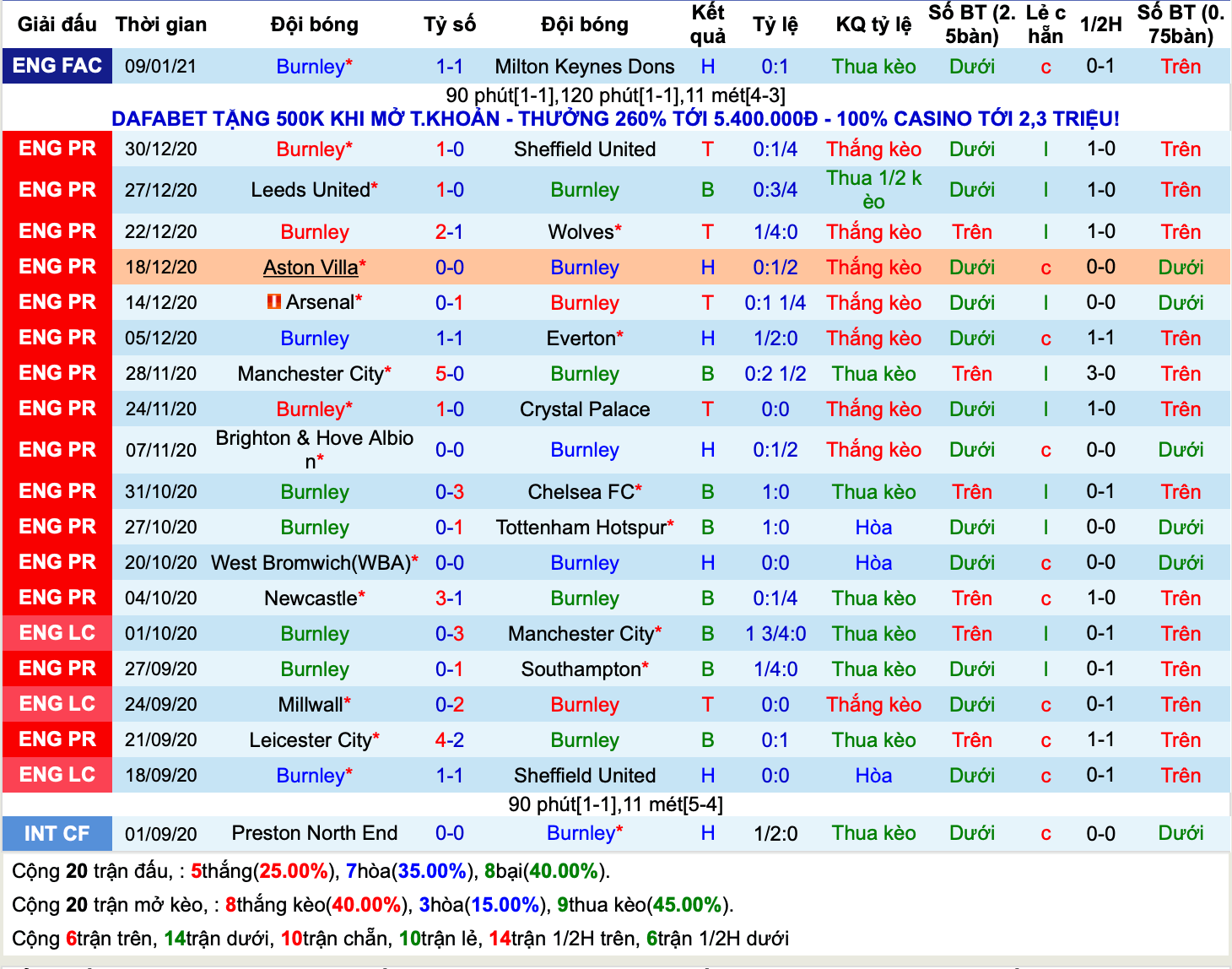This screenshot has width=1232, height=969.
Task: Select the Kết quả column header
Action: (x=708, y=24)
